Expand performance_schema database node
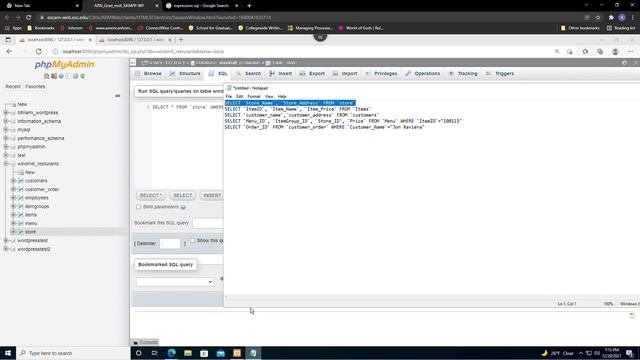Image resolution: width=640 pixels, height=360 pixels. tap(6, 138)
